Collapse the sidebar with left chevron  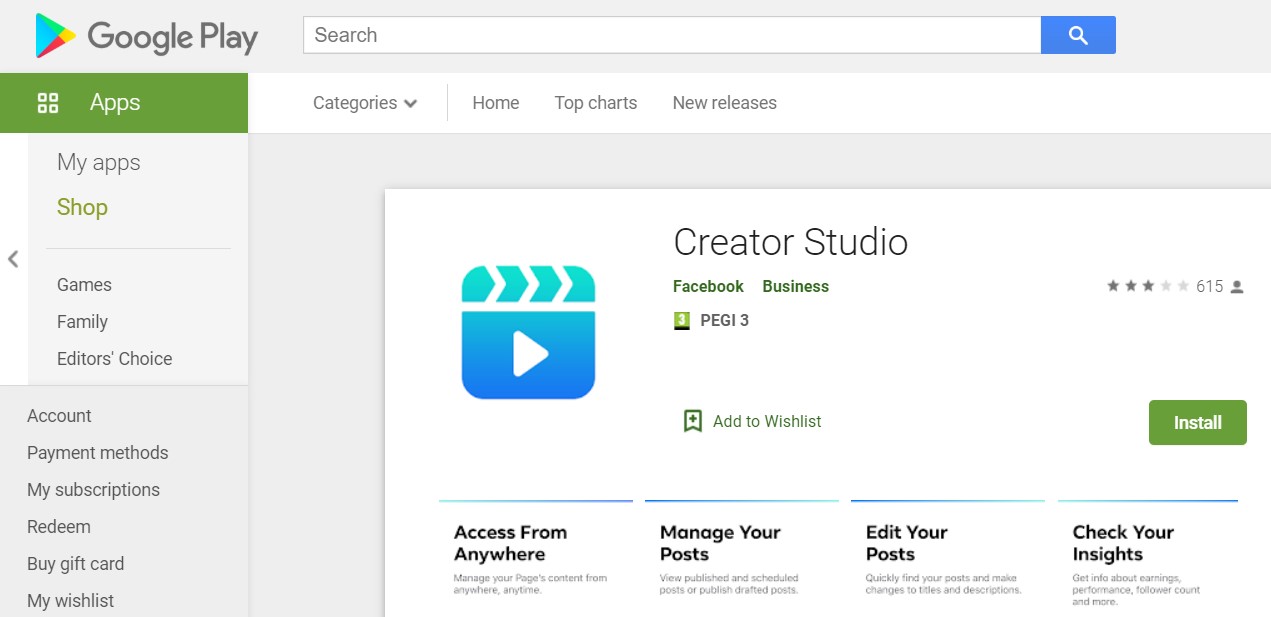(13, 259)
